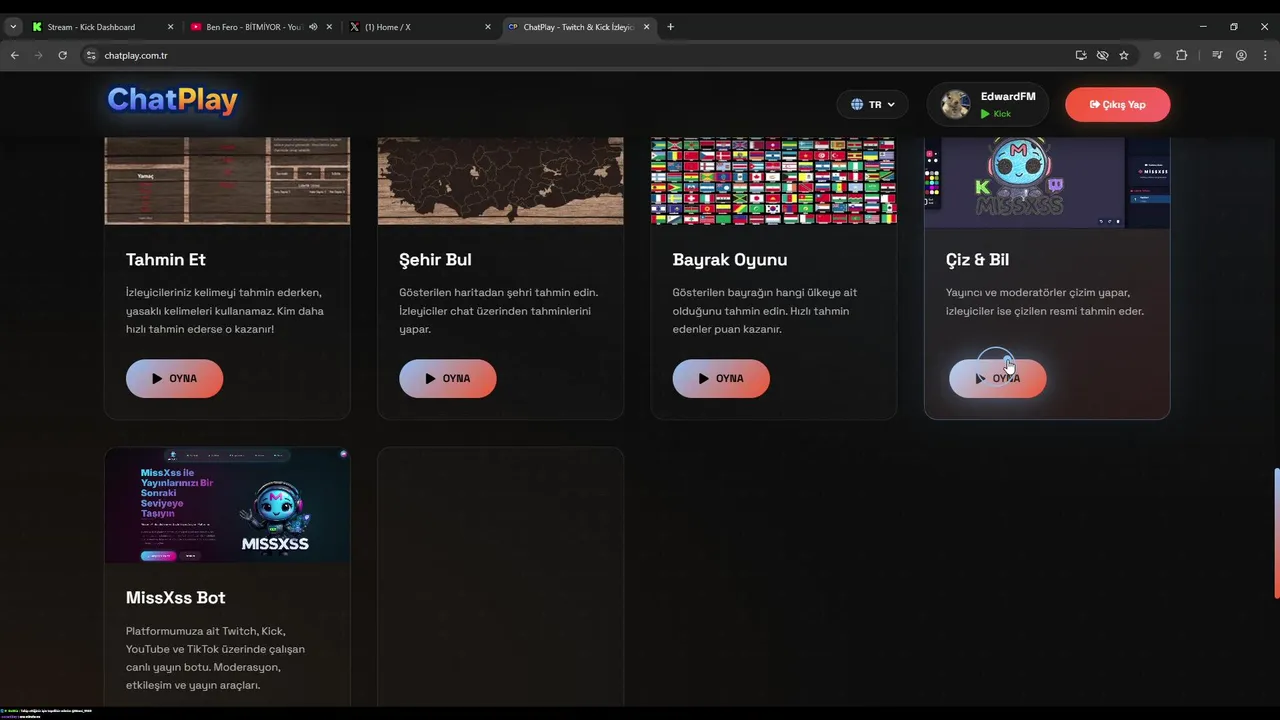Bookmark this page with star icon
Image resolution: width=1280 pixels, height=720 pixels.
(x=1124, y=55)
